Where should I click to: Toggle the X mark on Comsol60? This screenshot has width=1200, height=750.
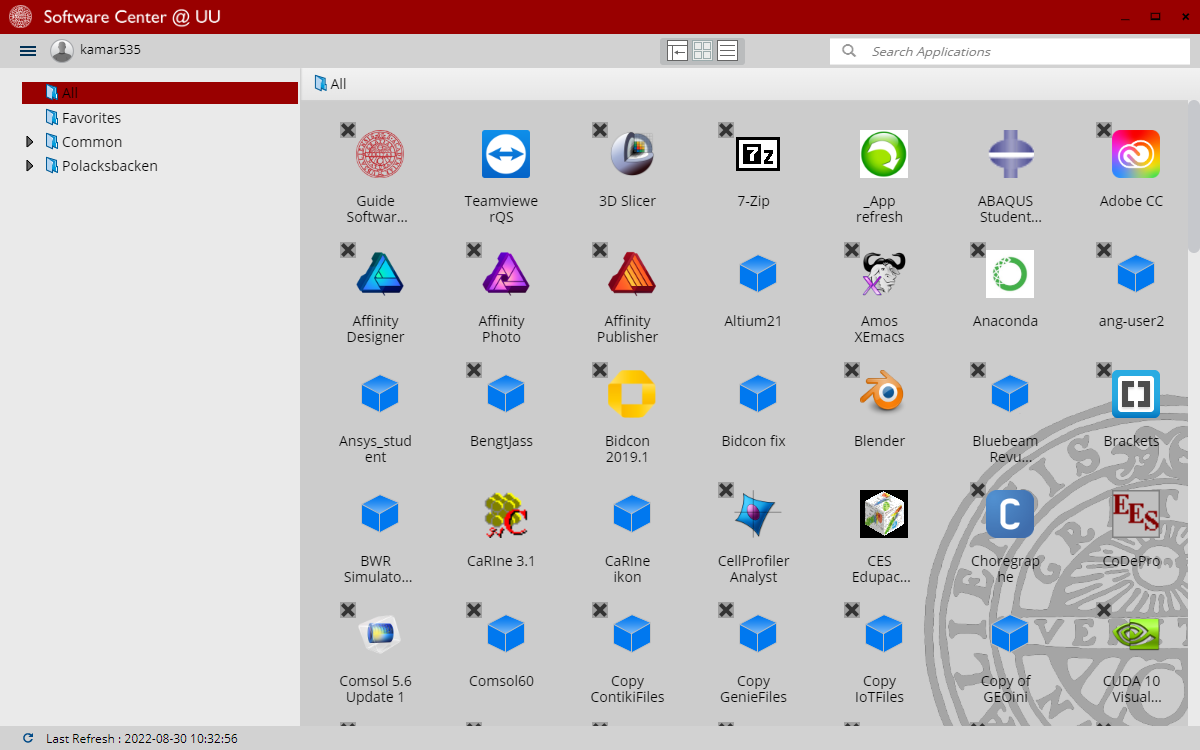474,610
